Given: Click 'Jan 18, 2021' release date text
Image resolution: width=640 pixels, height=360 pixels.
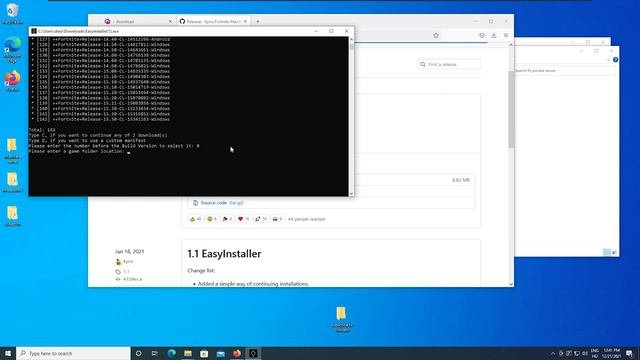Looking at the screenshot, I should (129, 251).
